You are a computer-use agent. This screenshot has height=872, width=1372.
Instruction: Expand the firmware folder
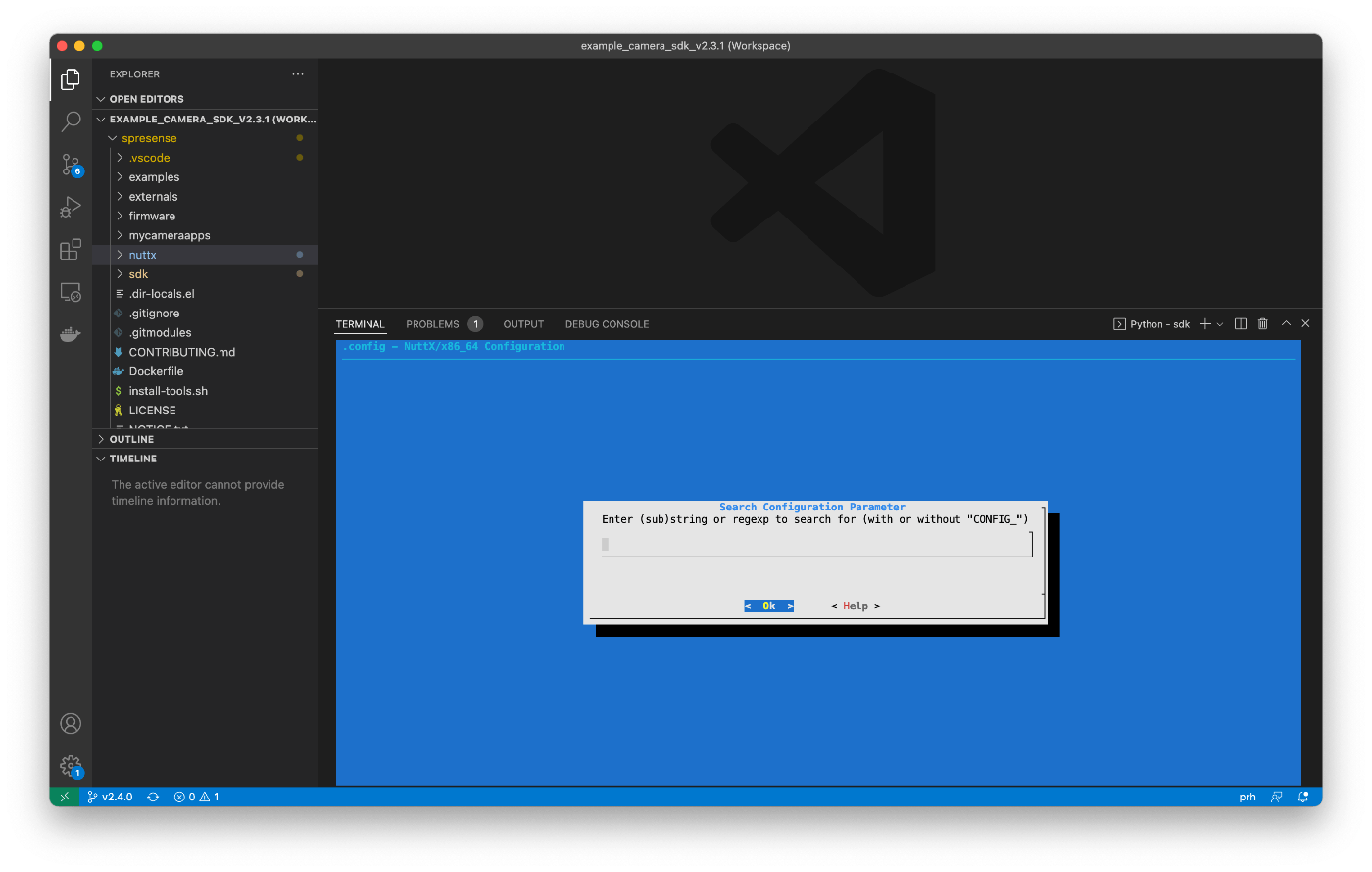[206, 217]
